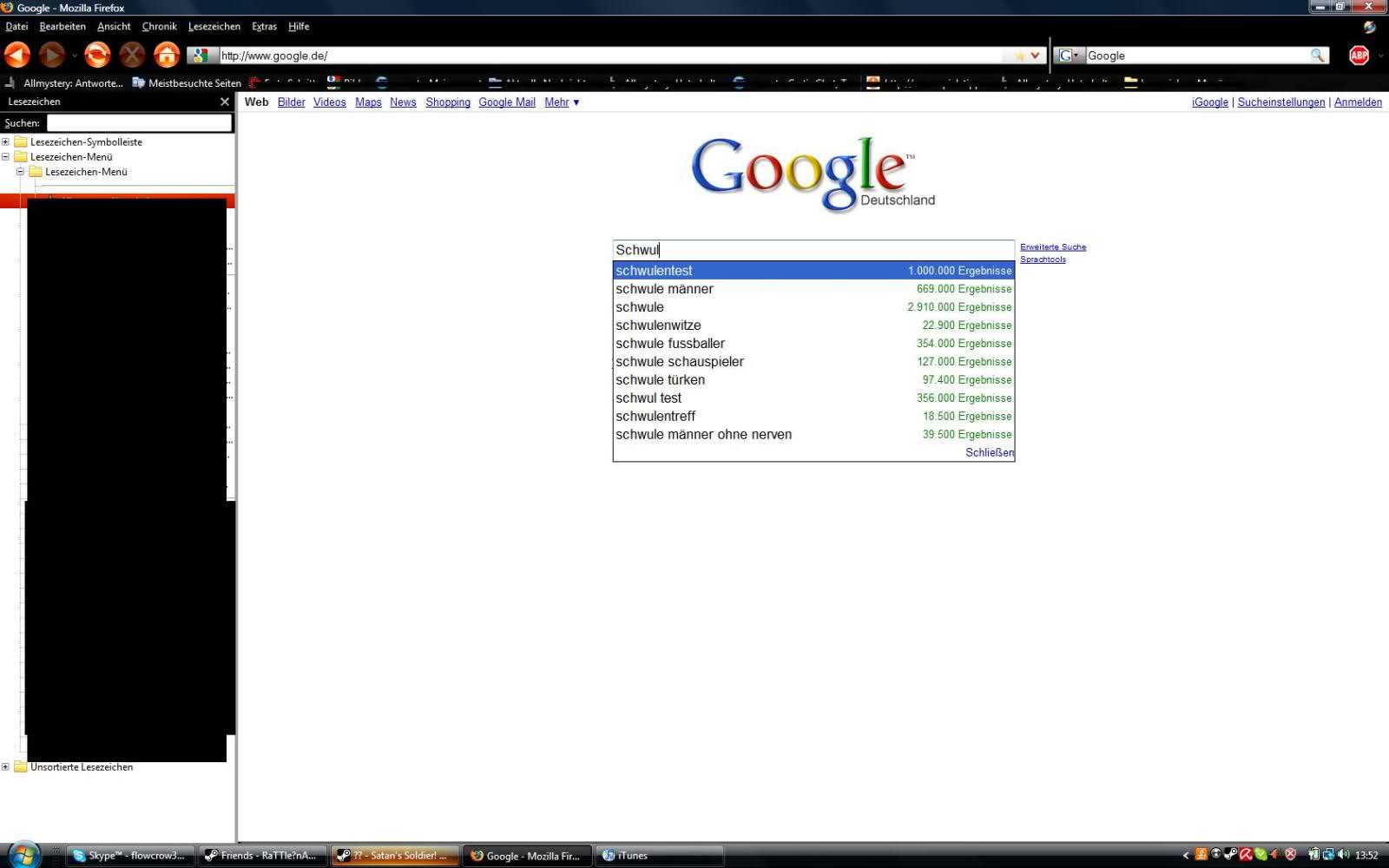Click the 13:52 taskbar clock

pyautogui.click(x=1366, y=856)
